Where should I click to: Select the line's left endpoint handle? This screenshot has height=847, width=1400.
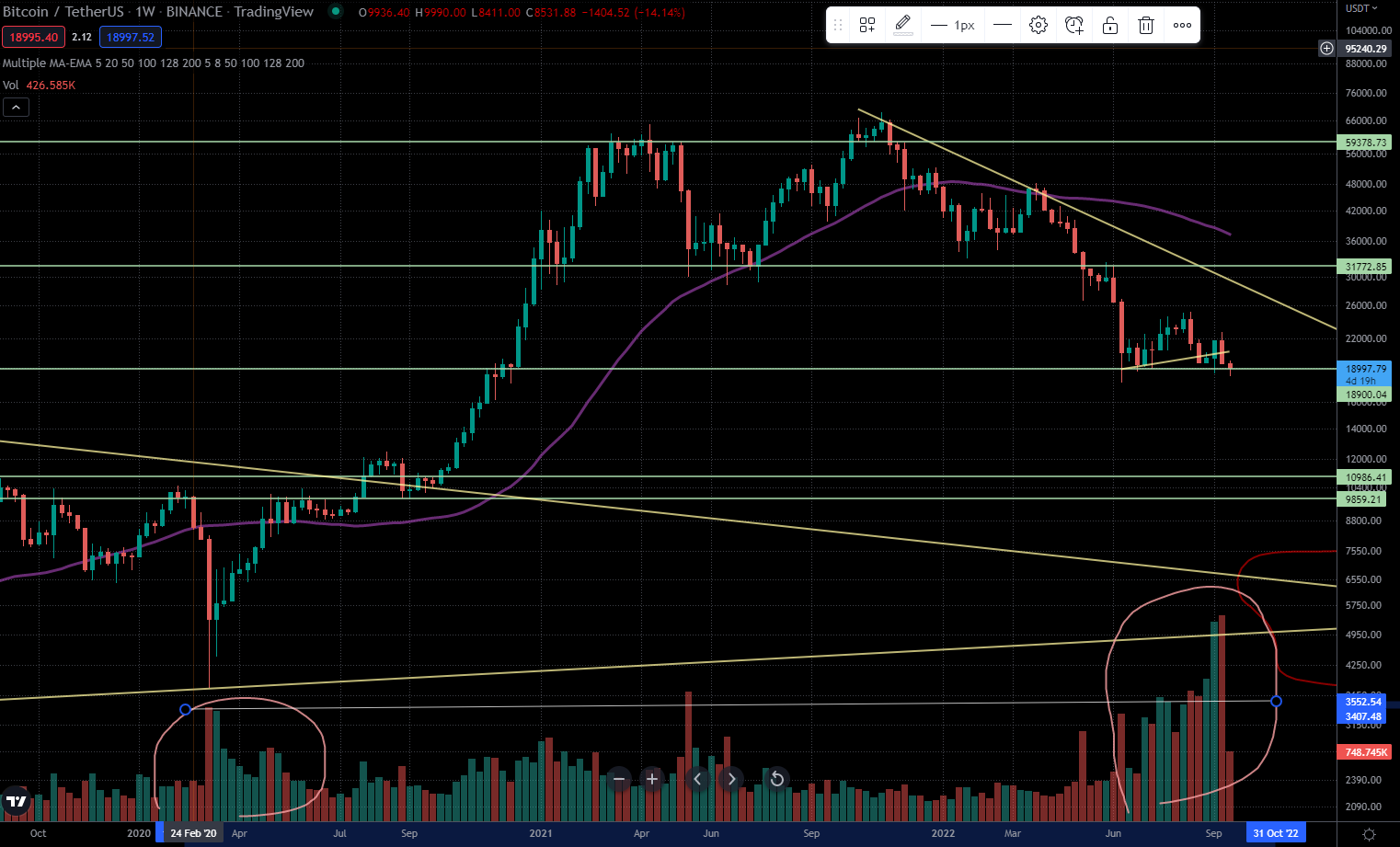pos(185,709)
